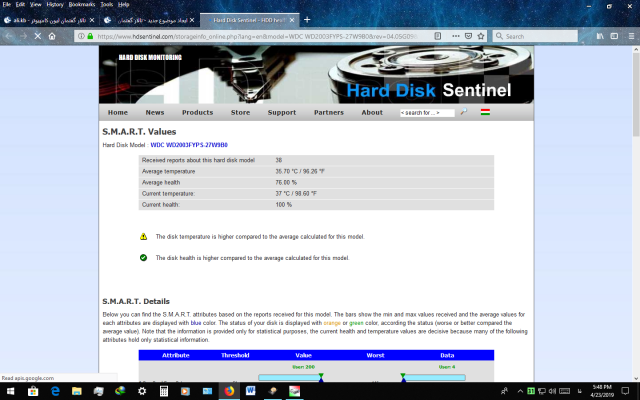Viewport: 640px width, 400px height.
Task: Go to Home in site navigation
Action: (118, 112)
